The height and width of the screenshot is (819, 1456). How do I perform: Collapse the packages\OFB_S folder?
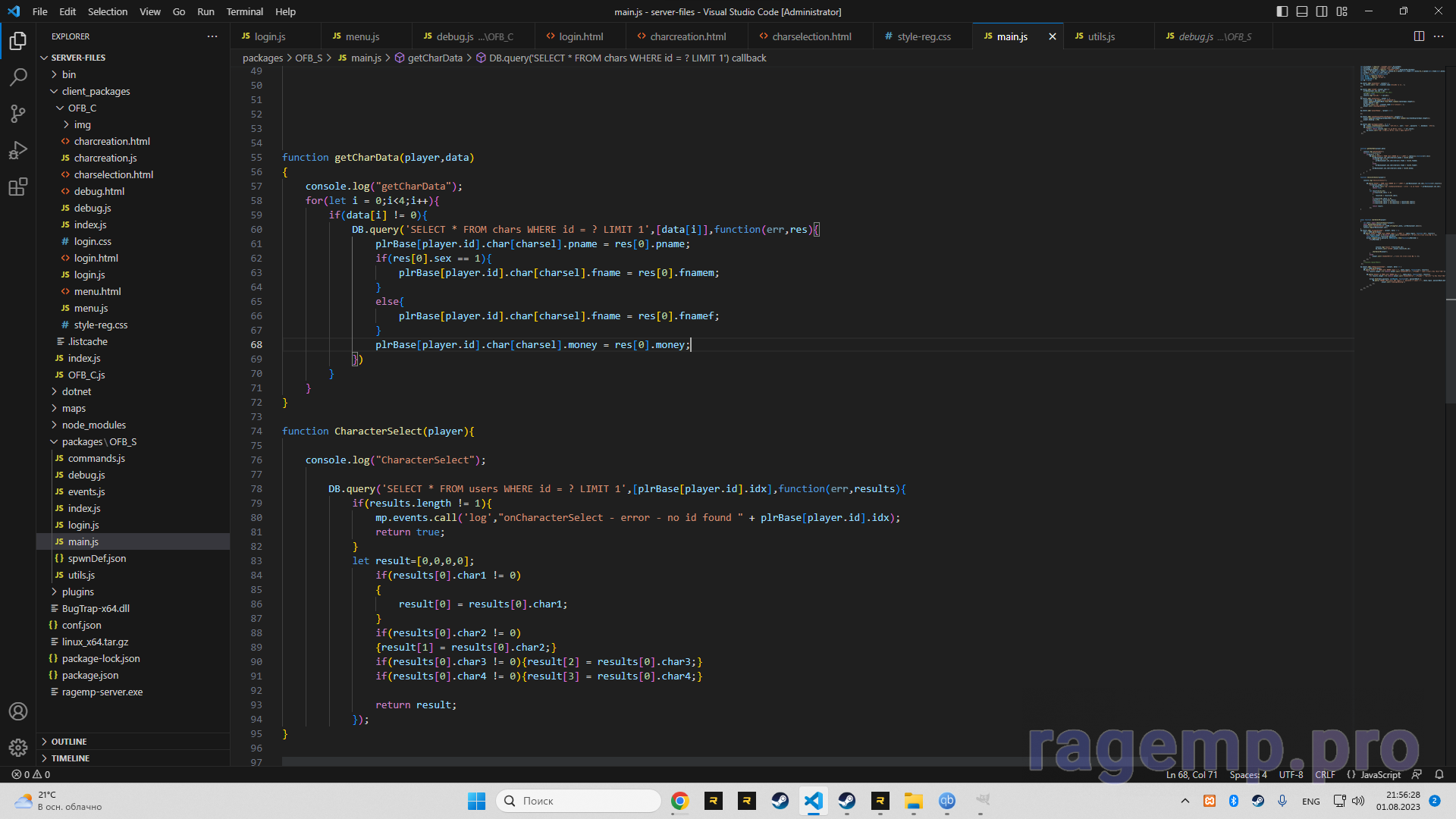tap(133, 441)
